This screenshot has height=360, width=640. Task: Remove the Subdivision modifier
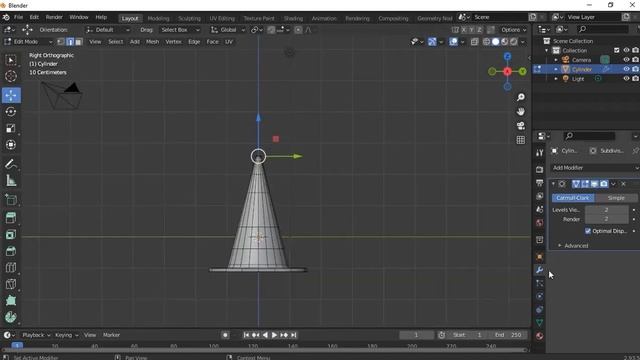623,184
